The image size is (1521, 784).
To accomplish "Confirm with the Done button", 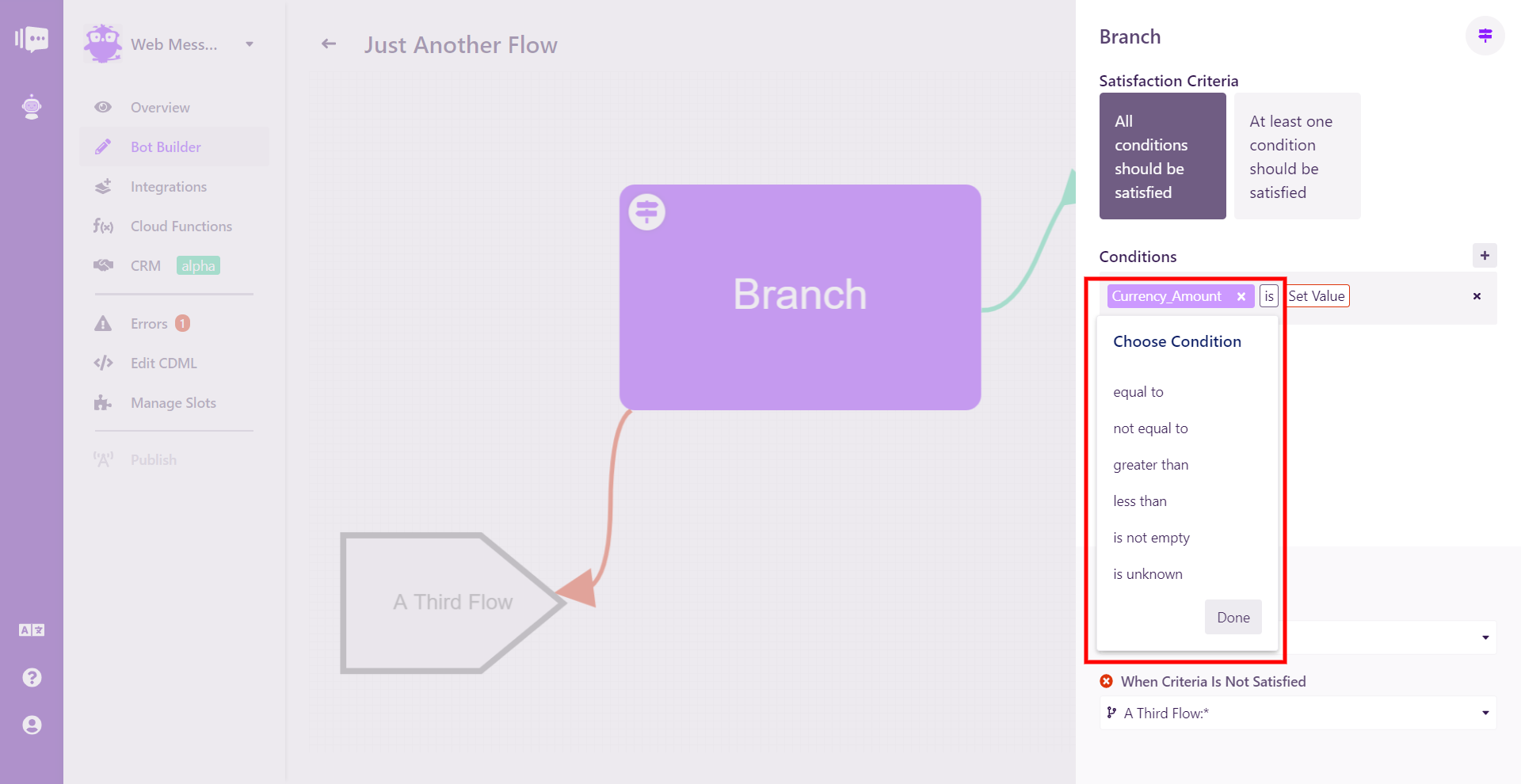I will pyautogui.click(x=1233, y=617).
